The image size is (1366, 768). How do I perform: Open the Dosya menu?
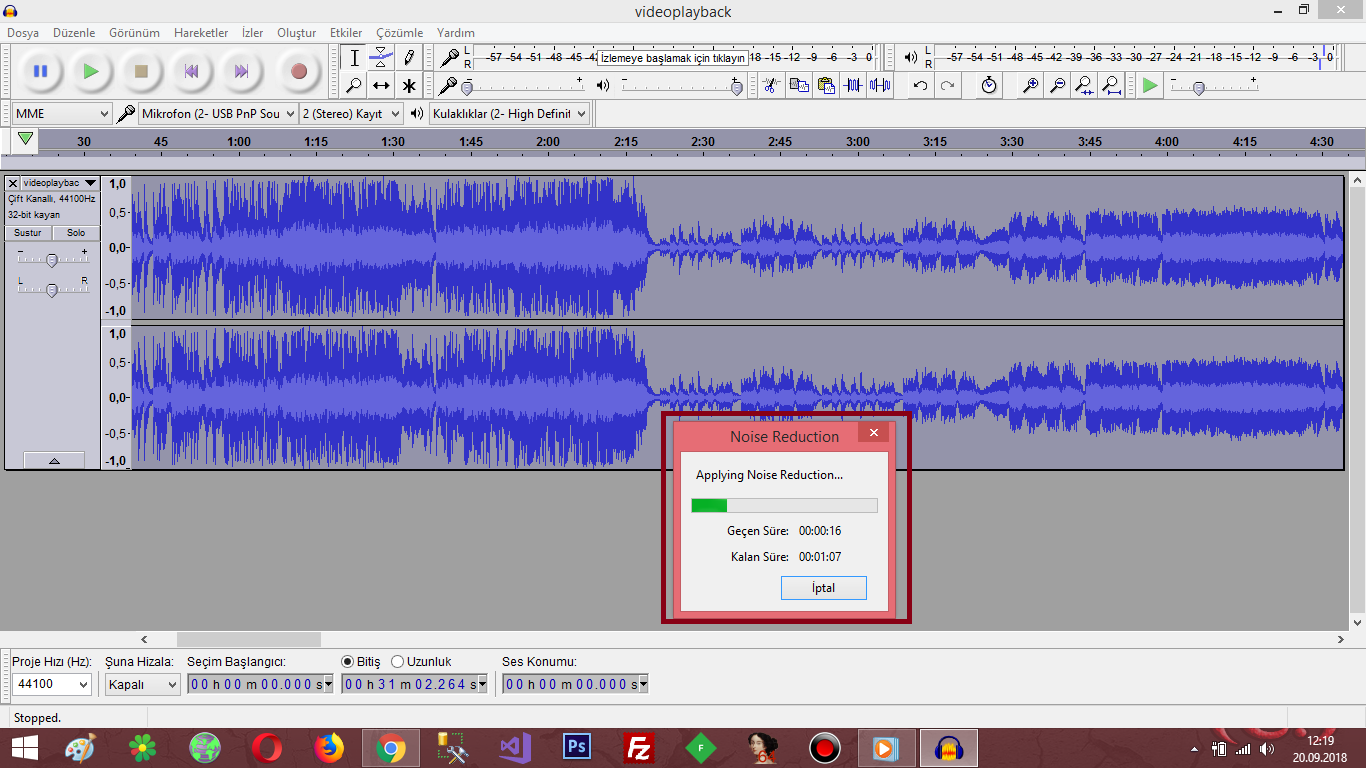click(x=23, y=33)
